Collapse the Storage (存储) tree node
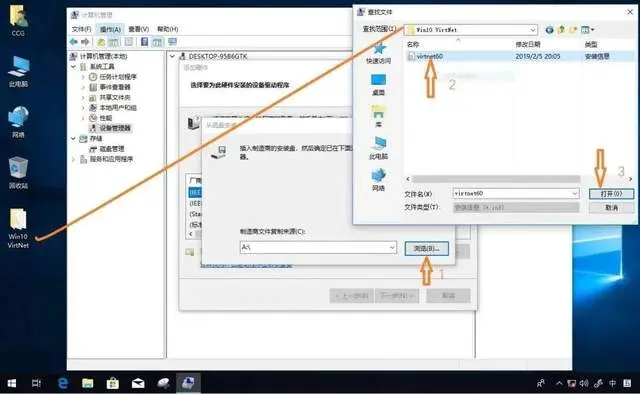The image size is (640, 394). click(73, 138)
